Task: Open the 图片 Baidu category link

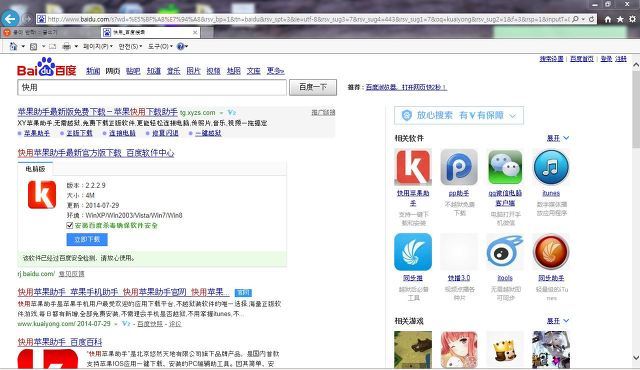Action: (193, 71)
